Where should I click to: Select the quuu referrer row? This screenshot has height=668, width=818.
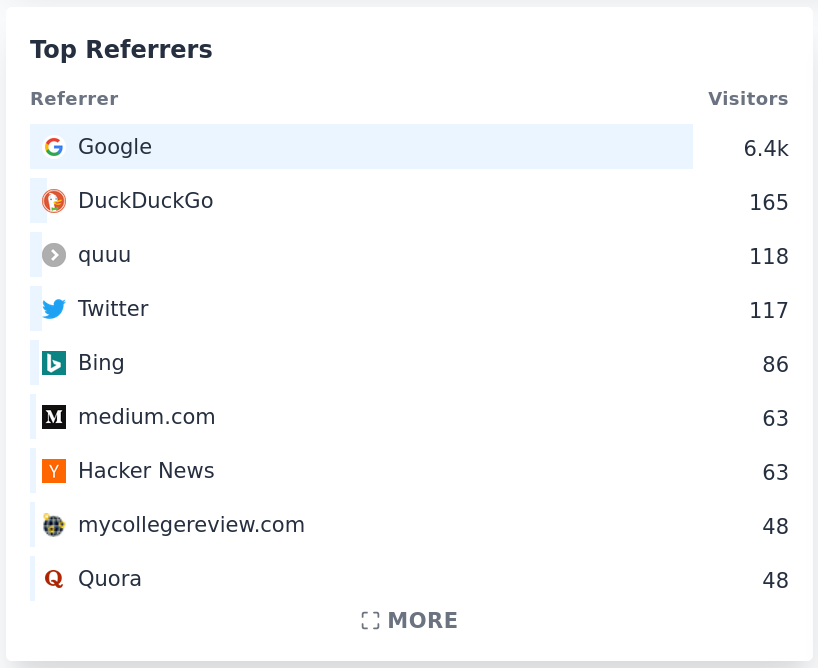(x=104, y=254)
